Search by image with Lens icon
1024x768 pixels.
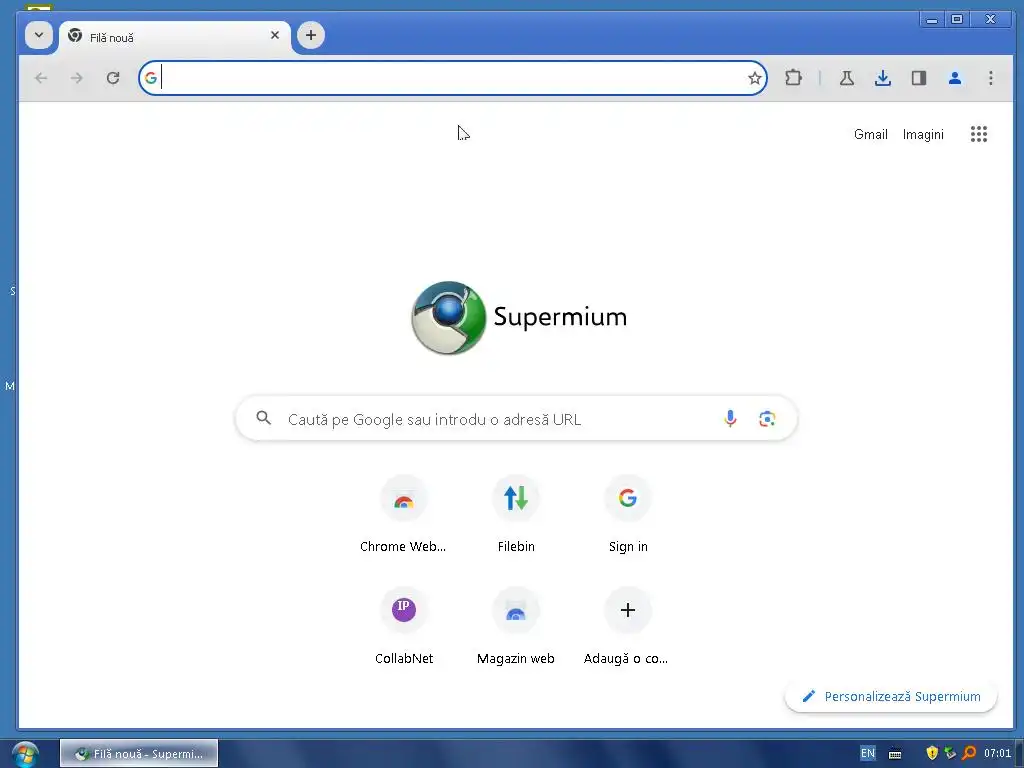click(x=767, y=419)
